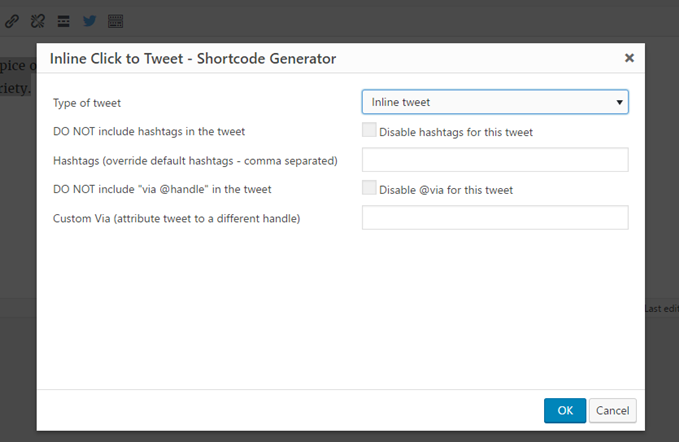Confirm with the OK button

(x=565, y=410)
